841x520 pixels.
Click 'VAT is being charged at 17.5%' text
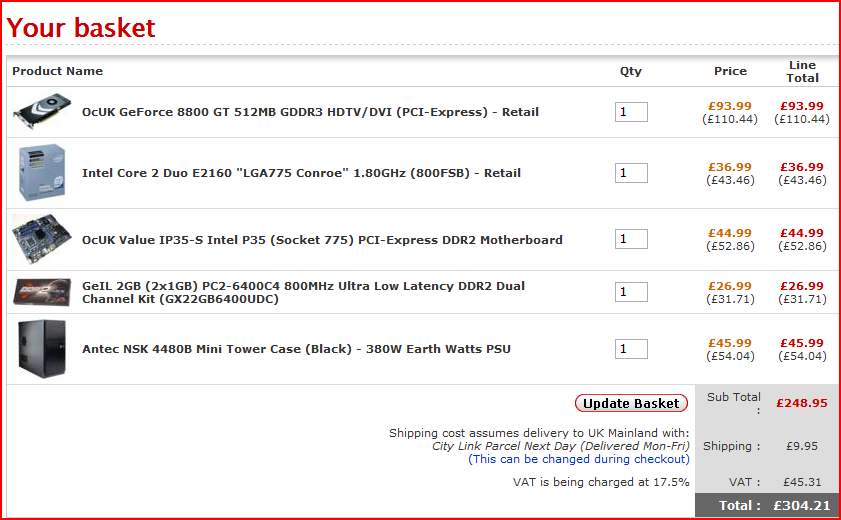[601, 482]
